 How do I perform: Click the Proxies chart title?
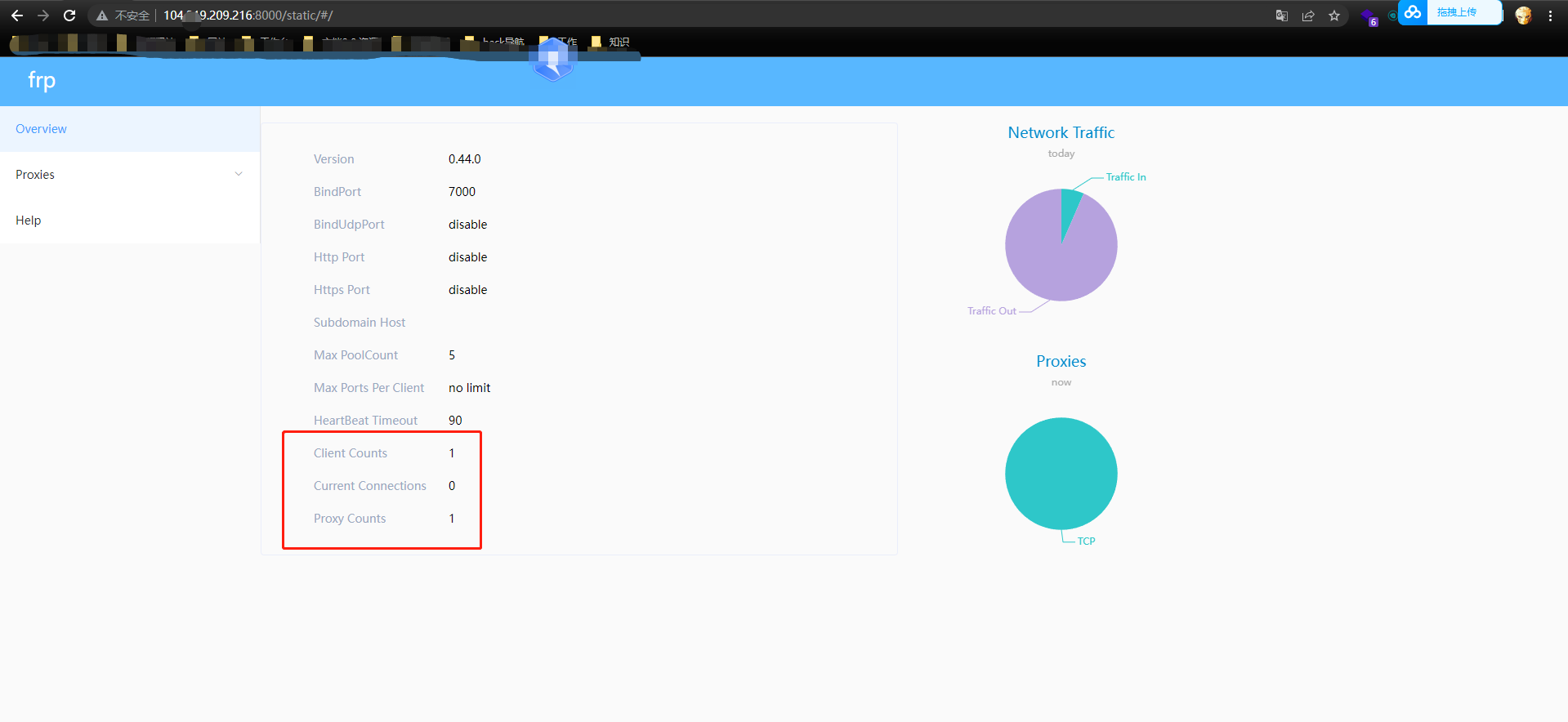pyautogui.click(x=1061, y=362)
